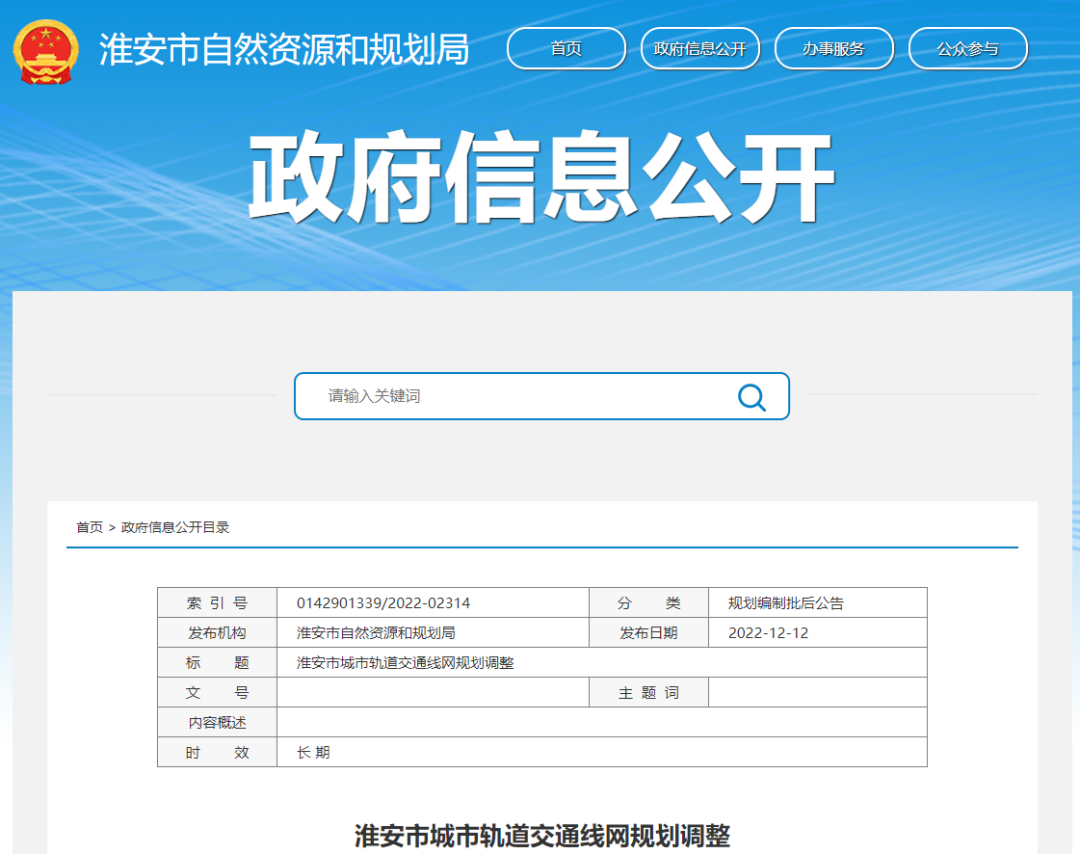The image size is (1080, 854).
Task: Click the 发布机构 label cell
Action: (x=217, y=632)
